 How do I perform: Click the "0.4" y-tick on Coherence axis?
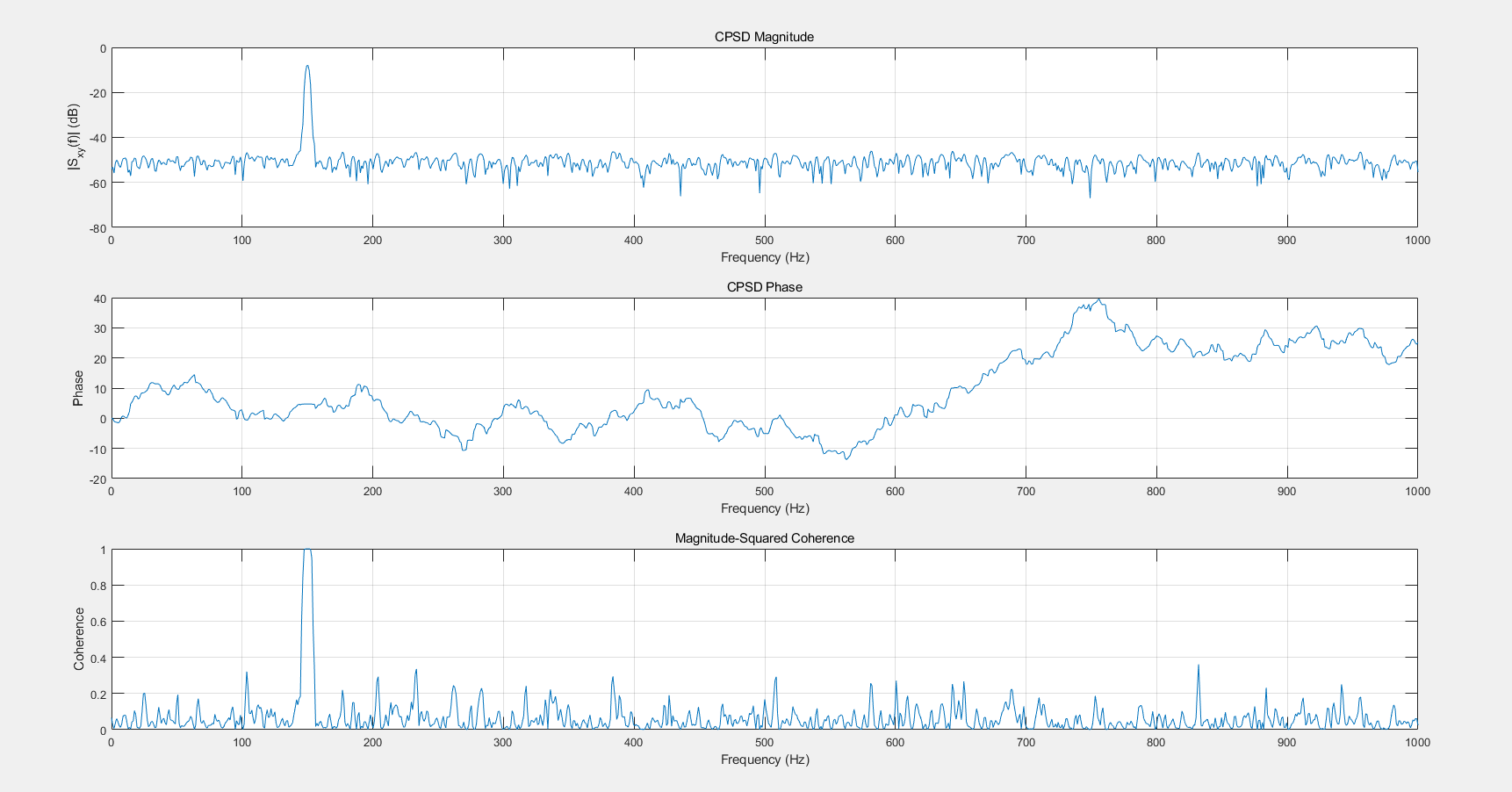pos(97,658)
